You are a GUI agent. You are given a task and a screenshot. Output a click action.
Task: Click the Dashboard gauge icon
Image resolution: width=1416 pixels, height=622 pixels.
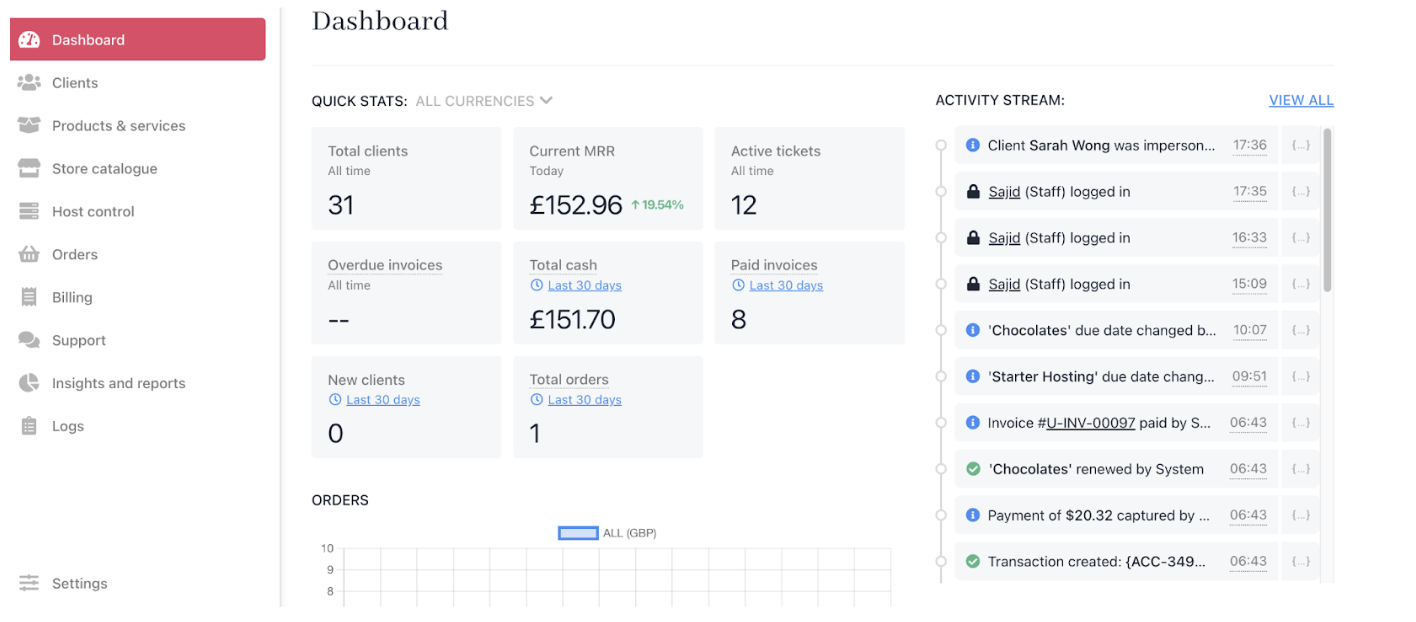point(29,40)
